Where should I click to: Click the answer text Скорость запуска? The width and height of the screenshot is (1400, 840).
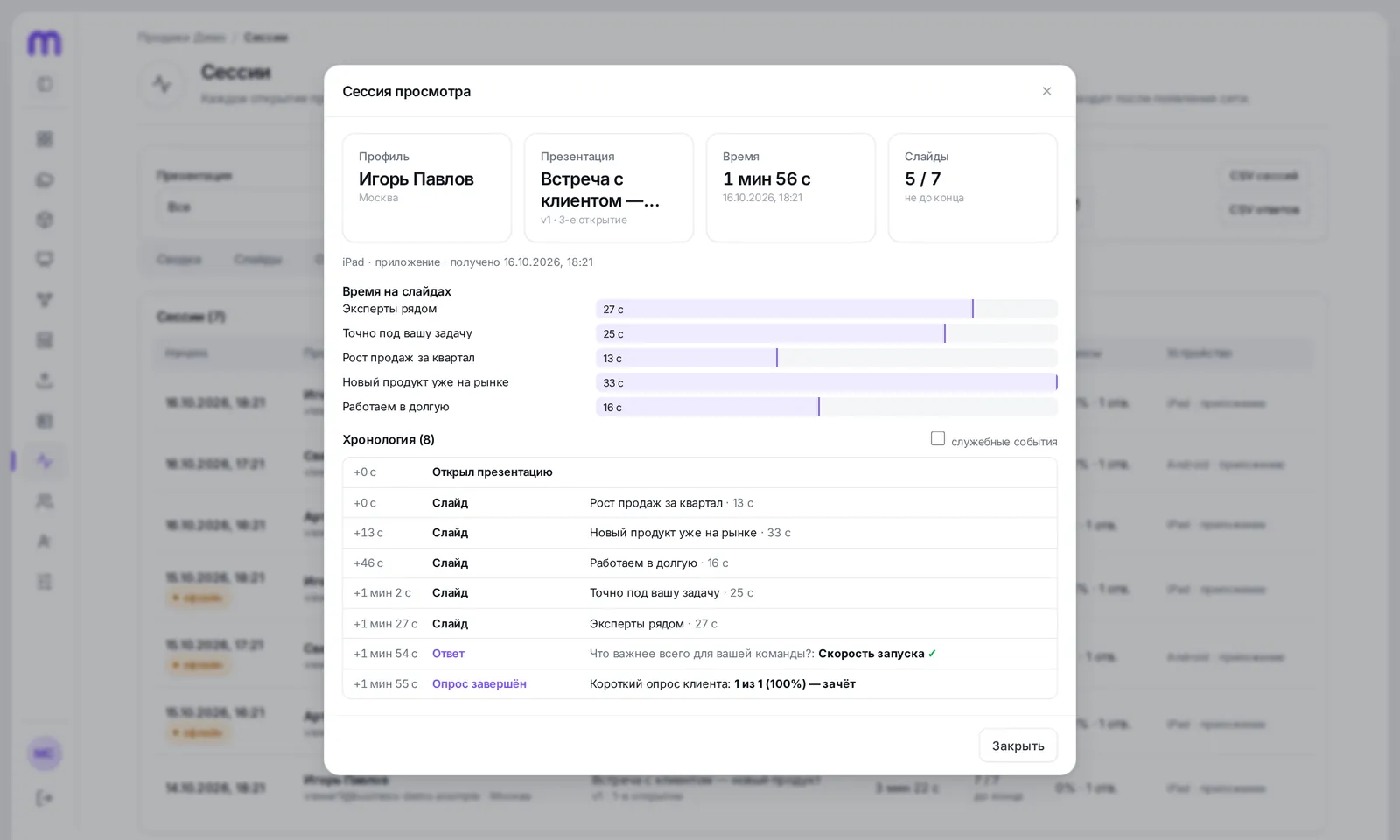(x=871, y=654)
